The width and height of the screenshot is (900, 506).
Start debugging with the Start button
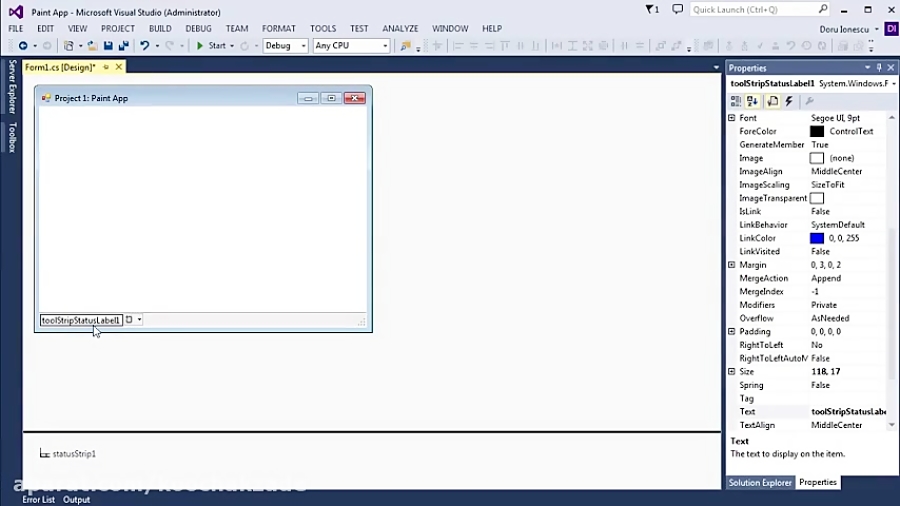click(x=211, y=46)
